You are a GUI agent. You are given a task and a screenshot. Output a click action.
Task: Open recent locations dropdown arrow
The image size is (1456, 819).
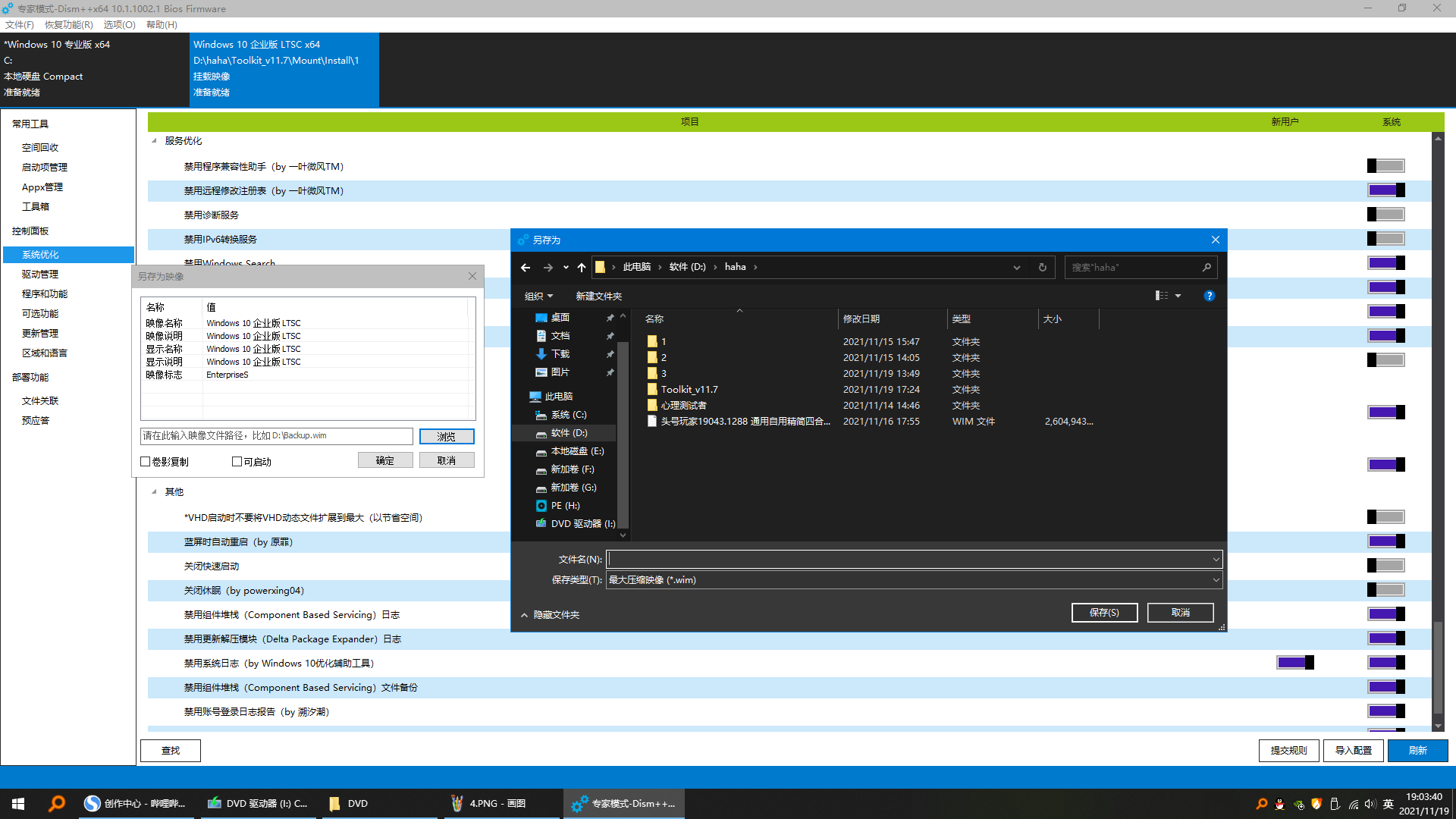click(x=566, y=267)
